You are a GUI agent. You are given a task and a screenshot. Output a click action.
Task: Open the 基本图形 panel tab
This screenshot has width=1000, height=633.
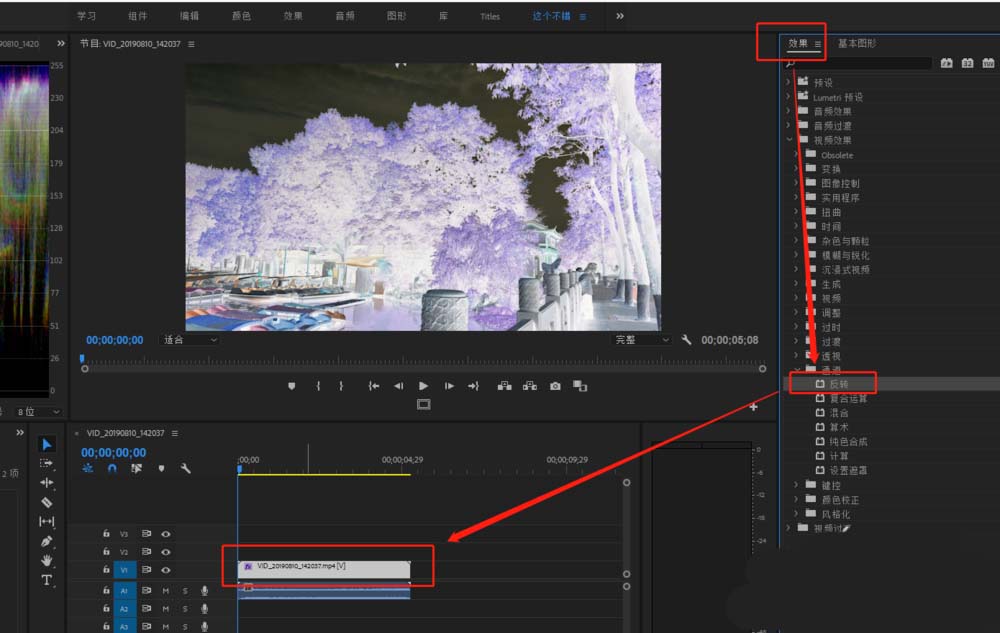(857, 43)
